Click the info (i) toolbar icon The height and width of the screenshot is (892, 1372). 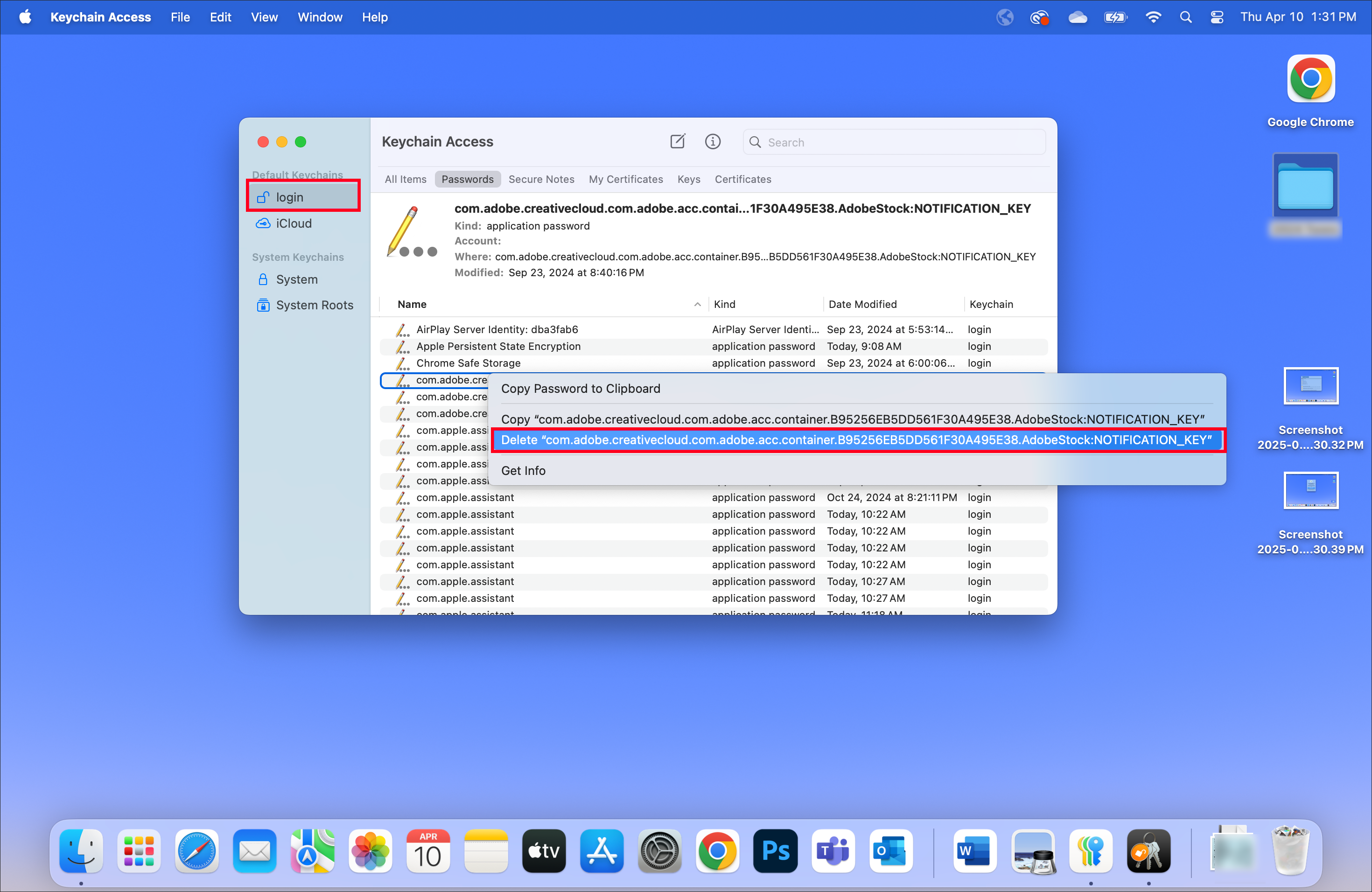click(x=713, y=141)
